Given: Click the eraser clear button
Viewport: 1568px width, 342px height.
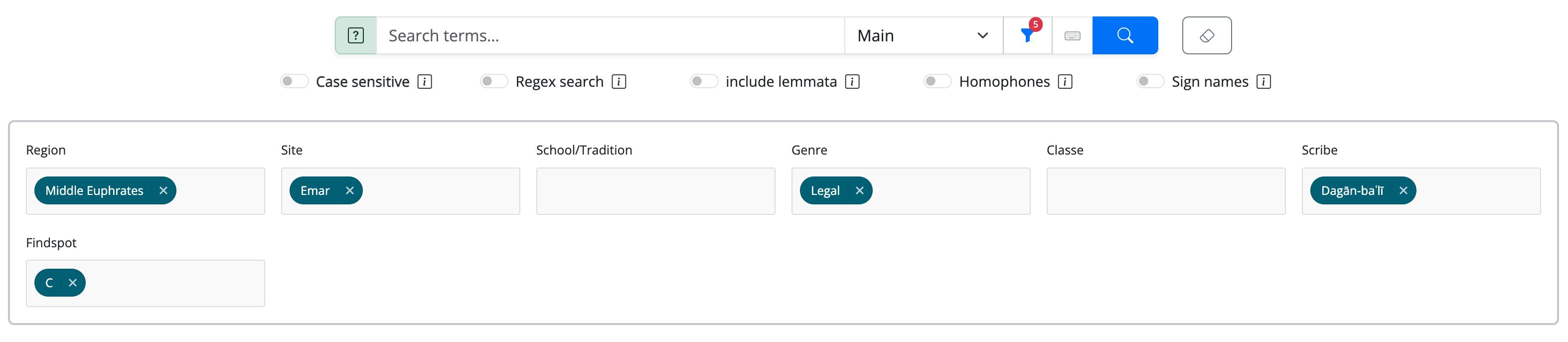Looking at the screenshot, I should click(x=1207, y=35).
